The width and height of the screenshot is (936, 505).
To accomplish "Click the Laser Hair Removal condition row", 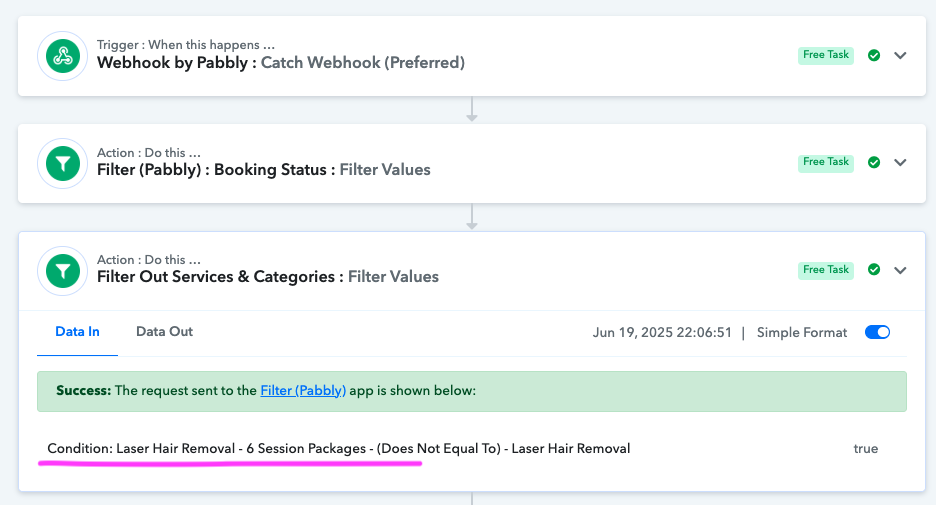I will click(x=338, y=449).
